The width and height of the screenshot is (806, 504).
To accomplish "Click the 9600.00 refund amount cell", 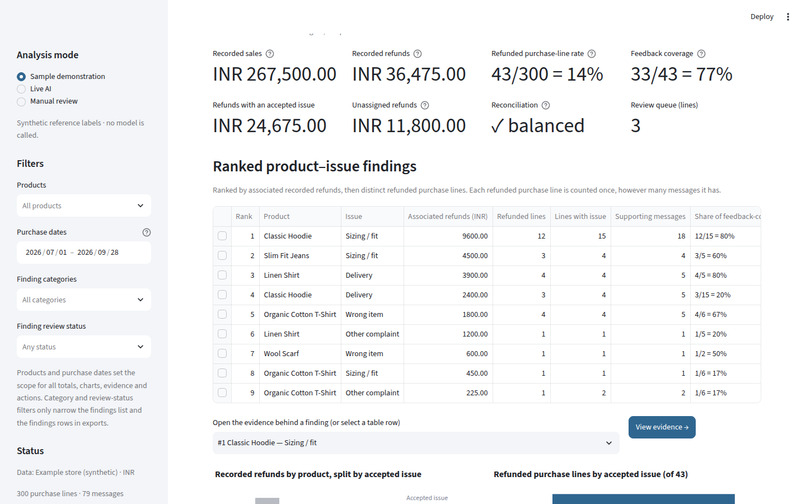I will click(448, 236).
